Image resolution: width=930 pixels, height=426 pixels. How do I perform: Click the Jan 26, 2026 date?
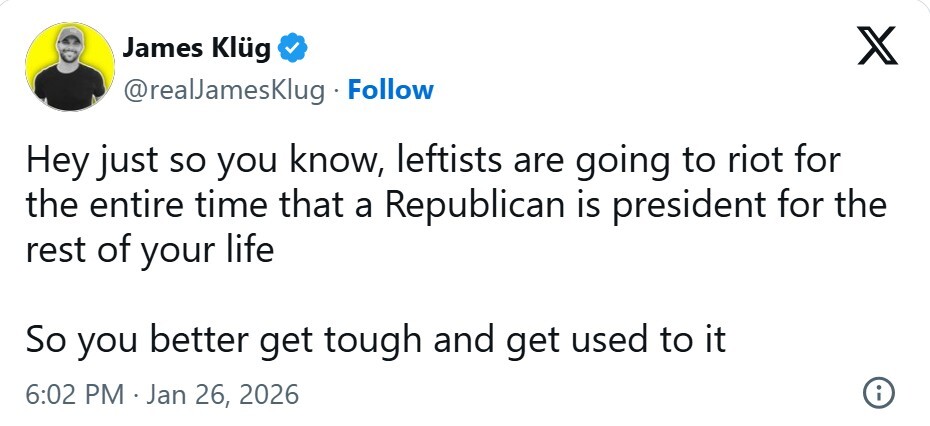[222, 394]
